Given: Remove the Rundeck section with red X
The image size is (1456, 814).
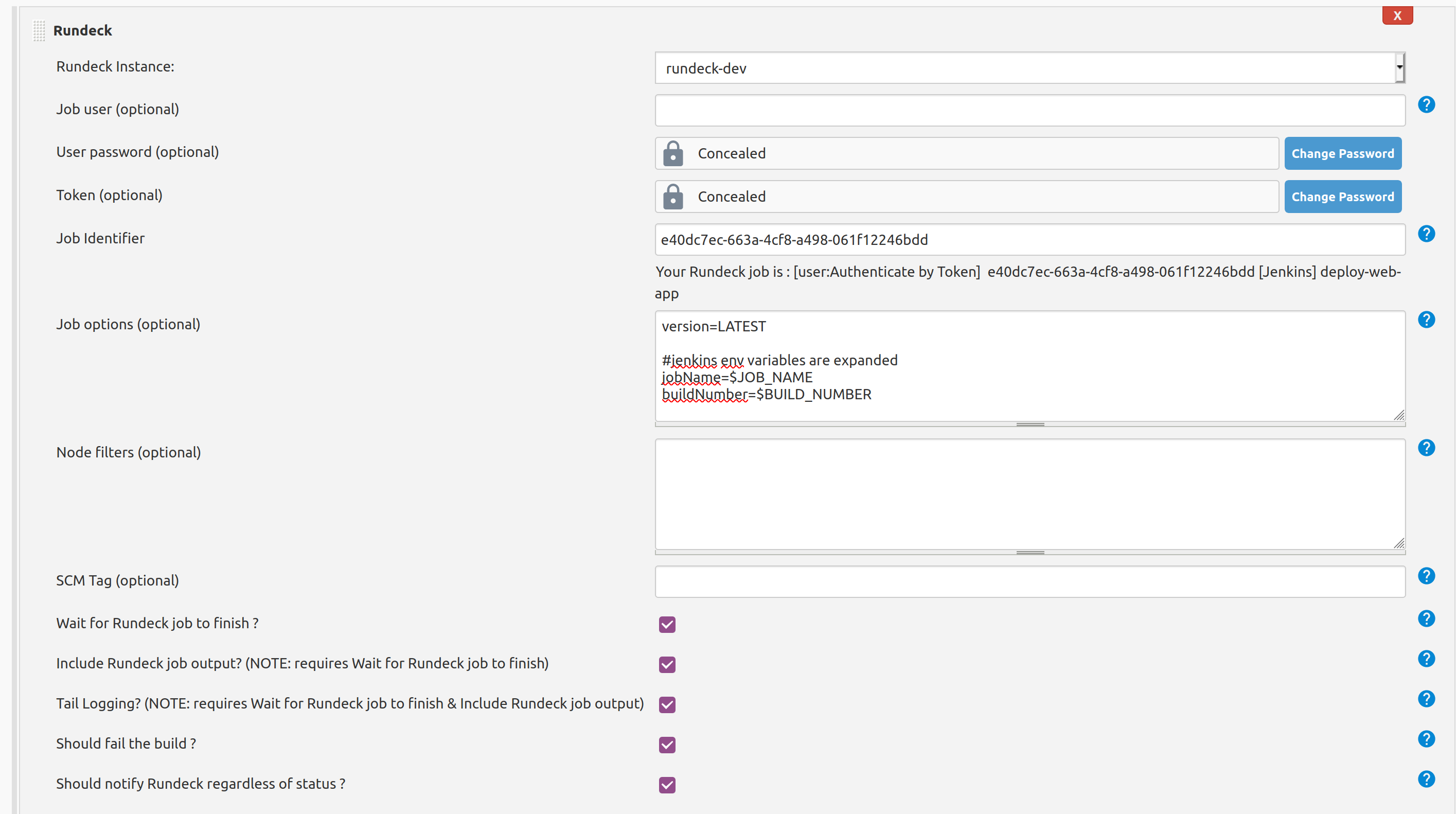Looking at the screenshot, I should [x=1397, y=15].
